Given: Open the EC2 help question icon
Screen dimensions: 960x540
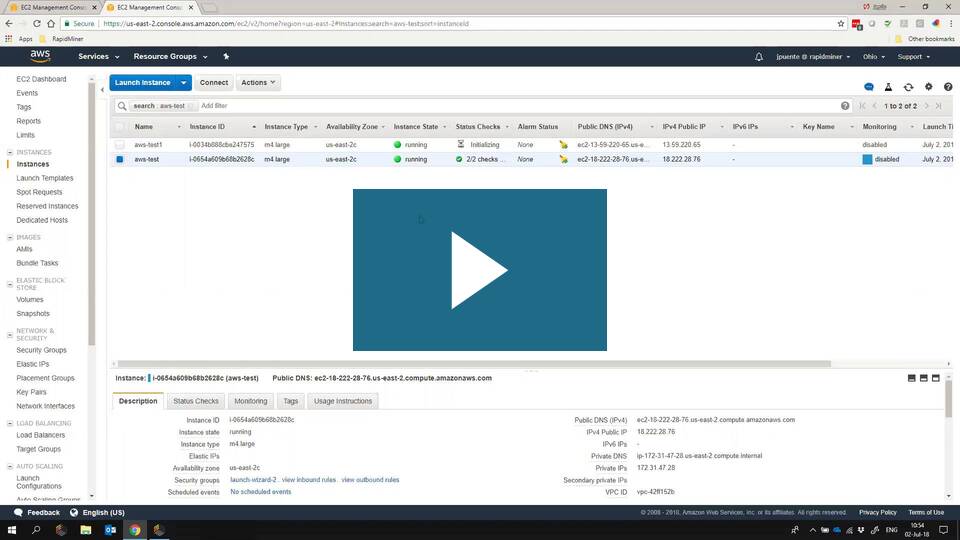Looking at the screenshot, I should click(948, 87).
